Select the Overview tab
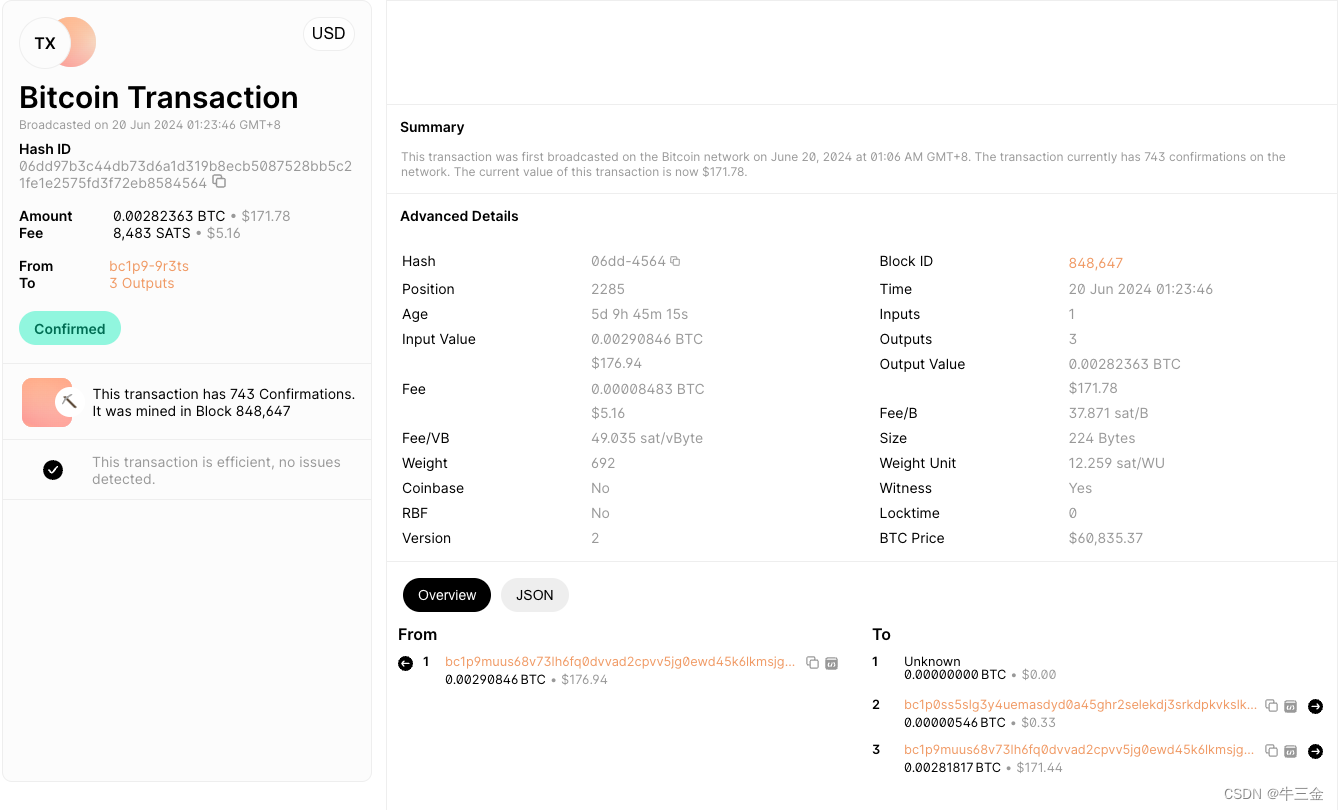 (447, 595)
